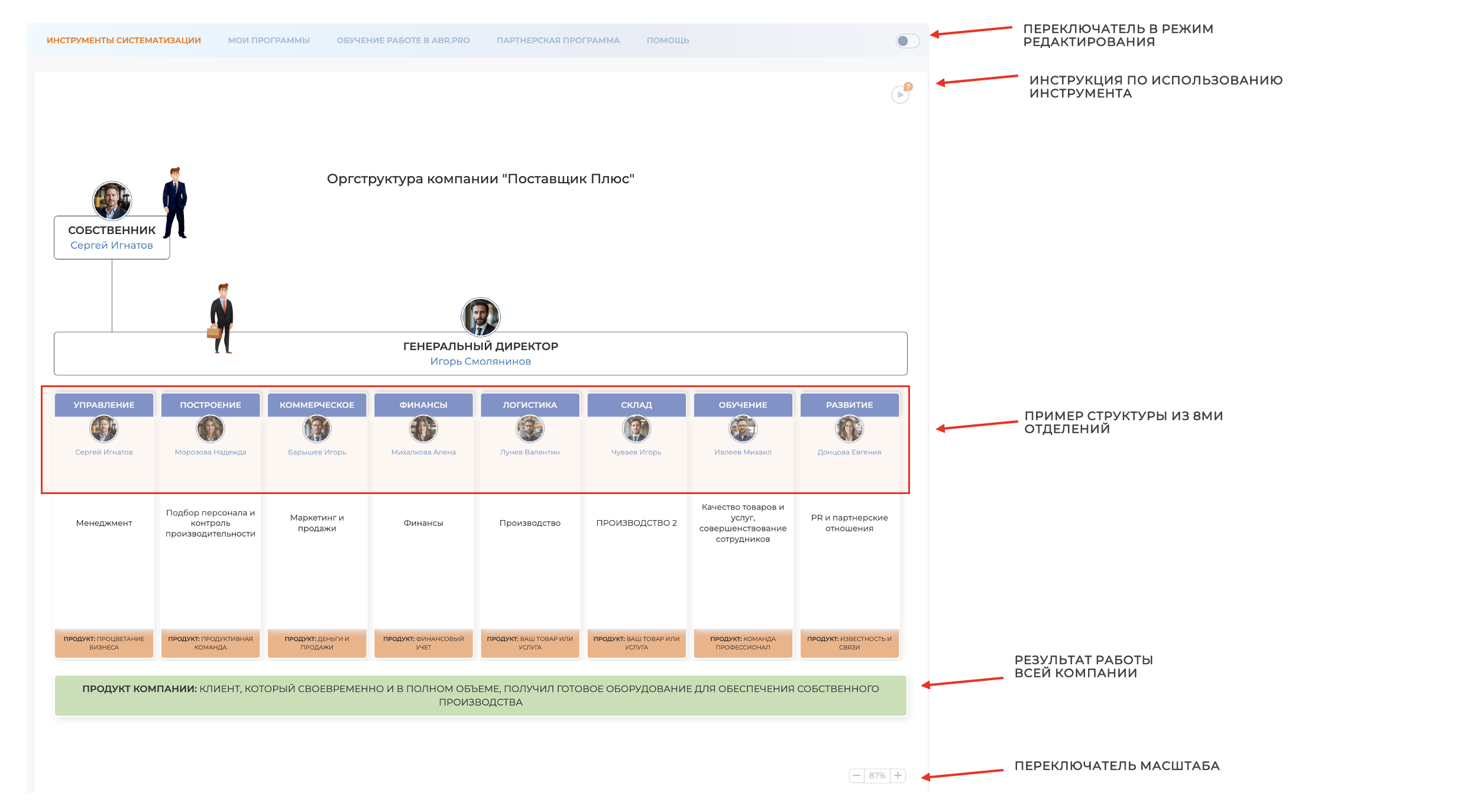Image resolution: width=1457 pixels, height=812 pixels.
Task: Open Инструменты систематизации menu
Action: [x=124, y=40]
